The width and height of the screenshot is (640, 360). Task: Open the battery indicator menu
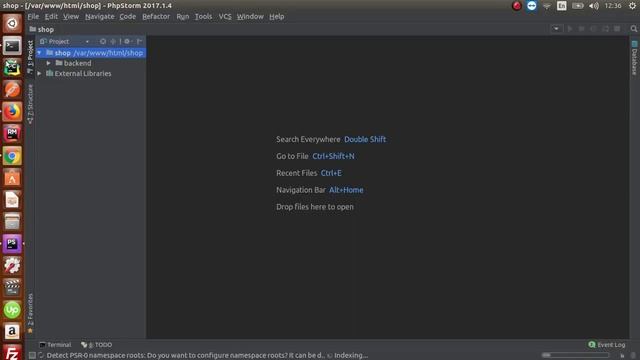[578, 6]
